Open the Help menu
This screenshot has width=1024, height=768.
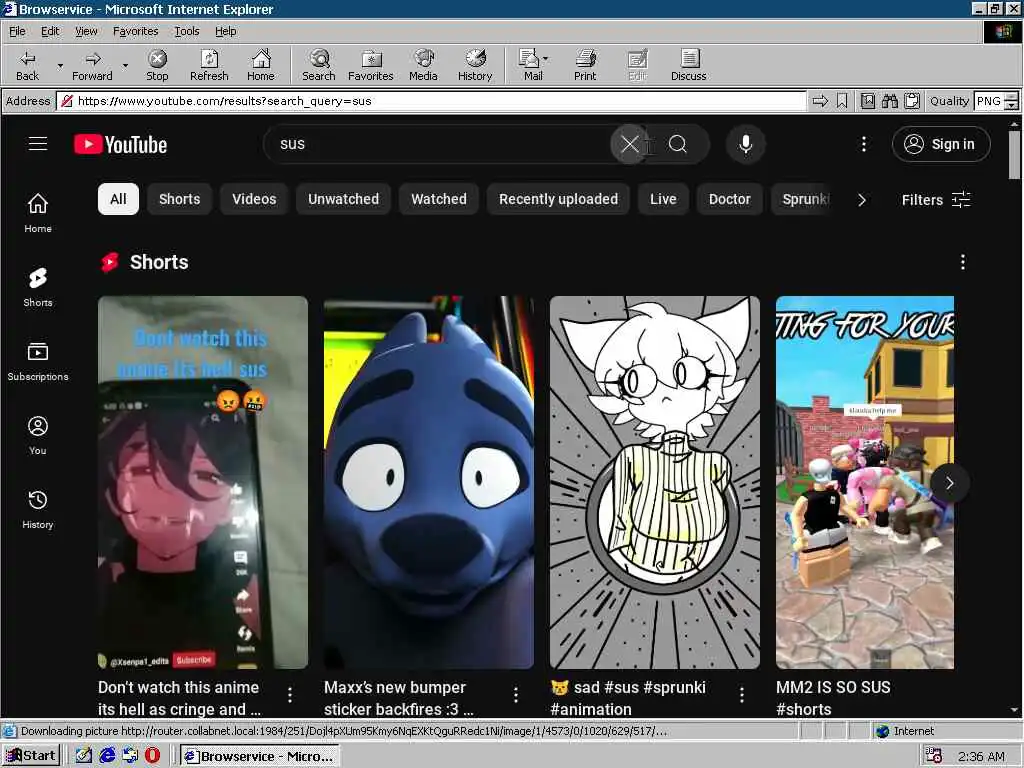(225, 31)
